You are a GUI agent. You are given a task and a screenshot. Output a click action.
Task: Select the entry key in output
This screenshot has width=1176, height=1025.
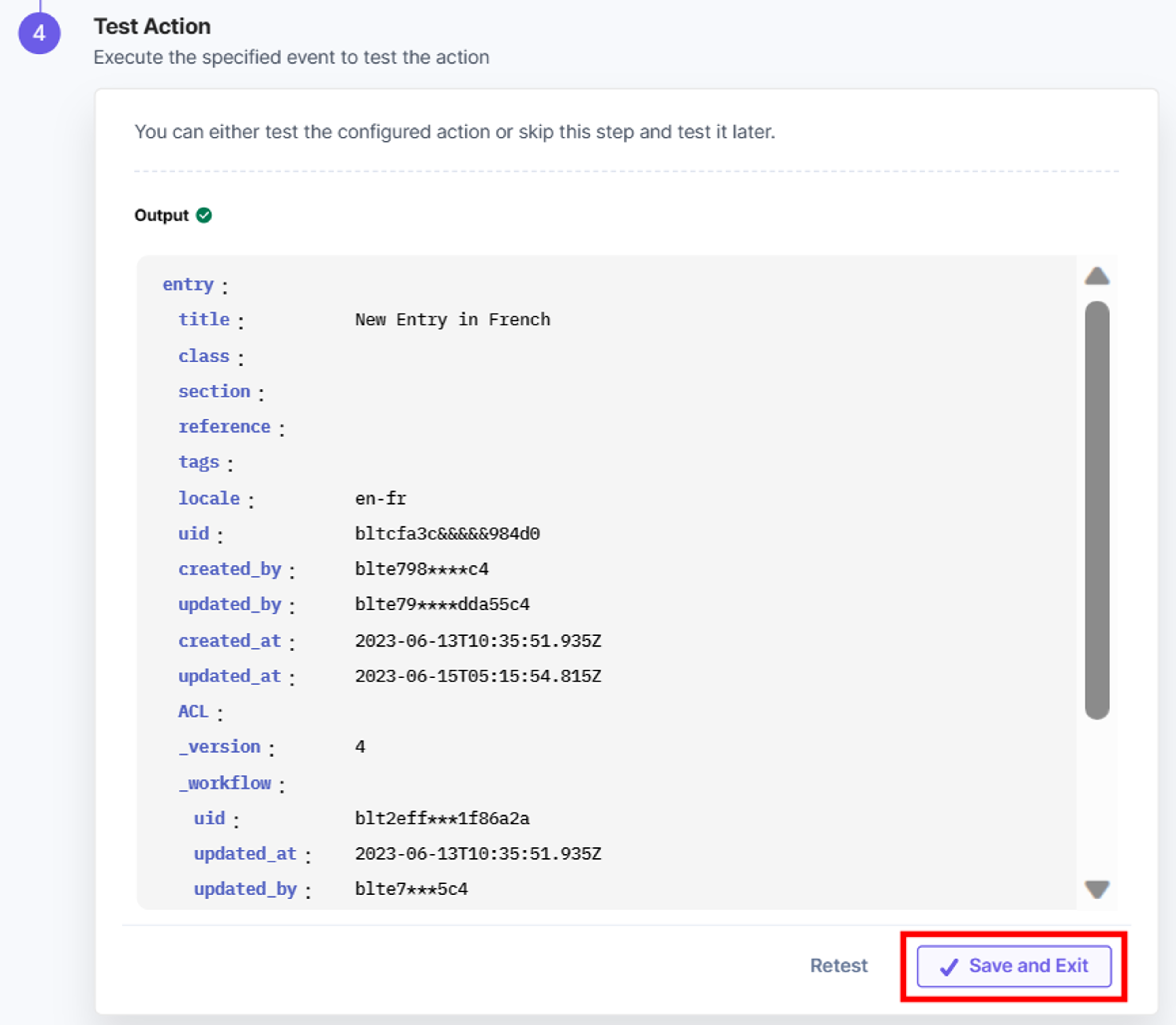coord(188,284)
